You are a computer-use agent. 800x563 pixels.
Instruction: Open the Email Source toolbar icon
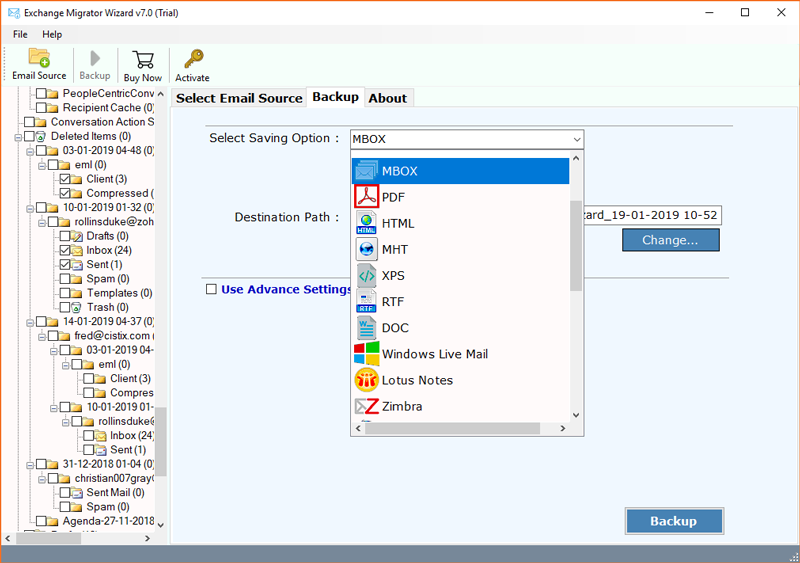[39, 57]
